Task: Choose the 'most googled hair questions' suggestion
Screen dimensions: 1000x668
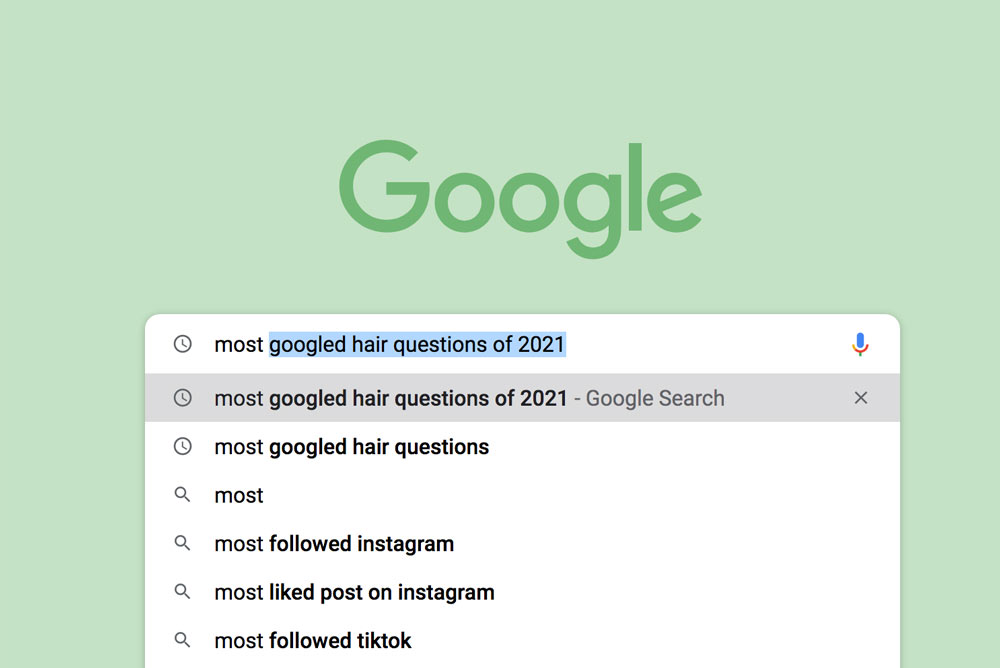Action: 351,447
